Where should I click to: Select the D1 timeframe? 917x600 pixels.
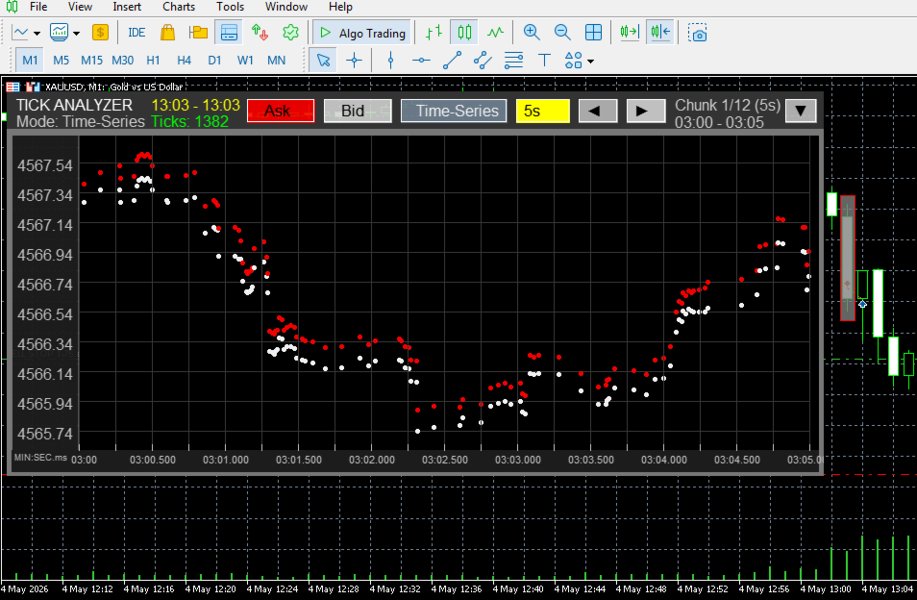point(215,60)
